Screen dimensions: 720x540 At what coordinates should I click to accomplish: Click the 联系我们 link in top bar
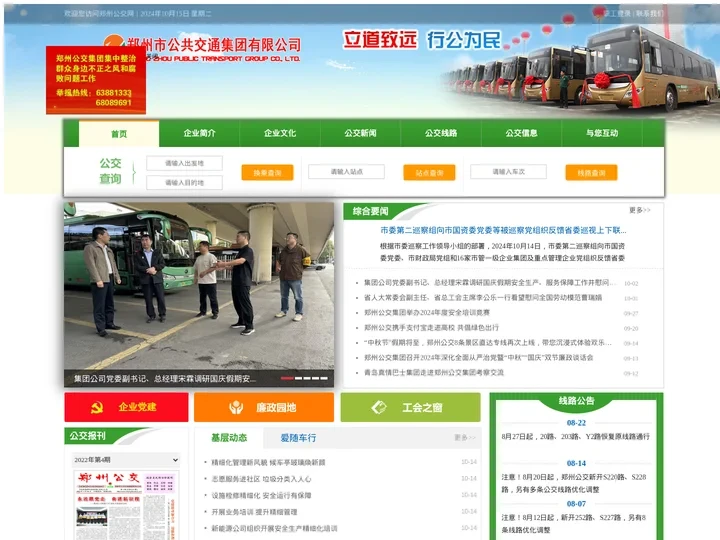pos(649,13)
